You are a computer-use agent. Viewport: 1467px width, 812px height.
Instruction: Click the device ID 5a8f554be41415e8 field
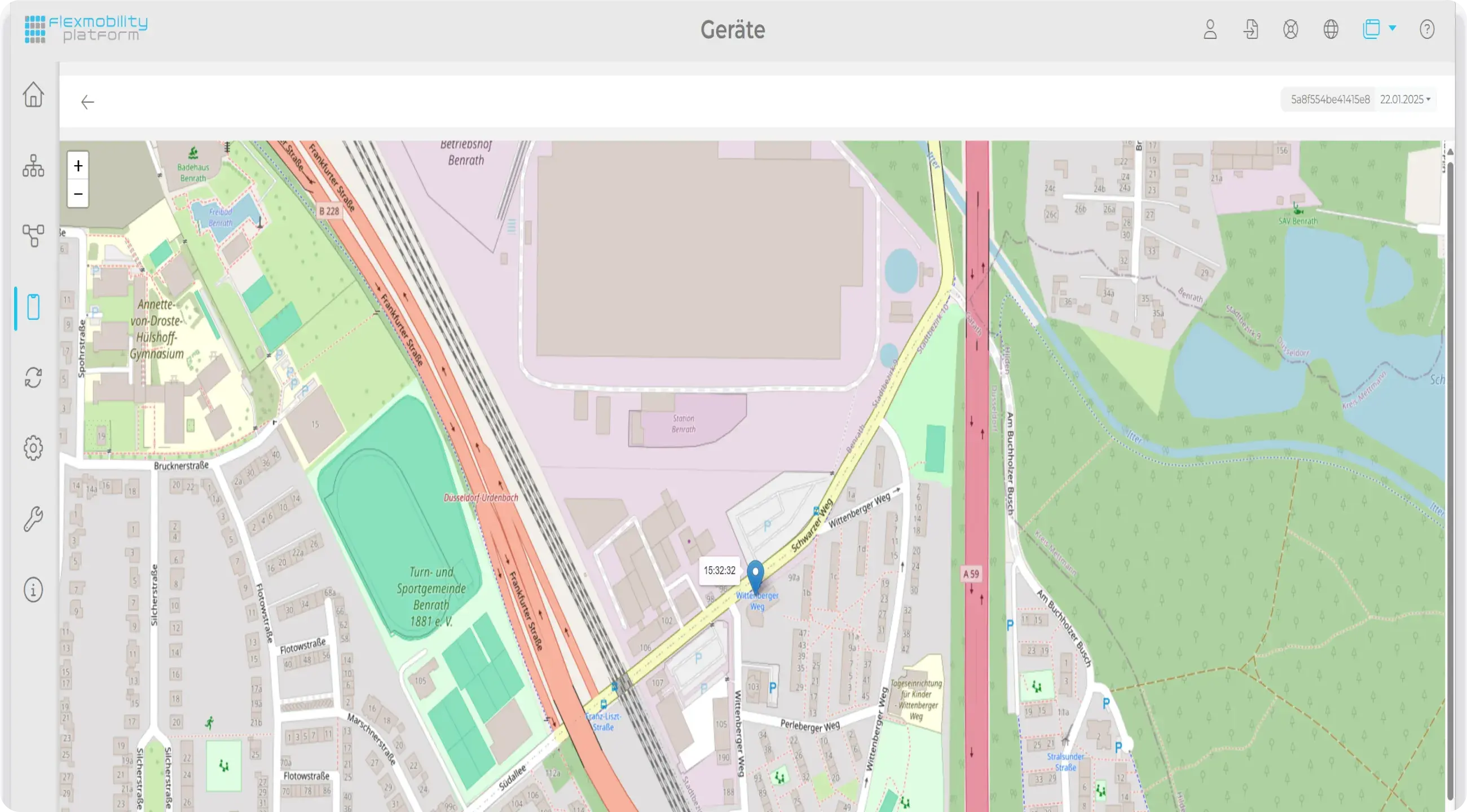(x=1330, y=100)
